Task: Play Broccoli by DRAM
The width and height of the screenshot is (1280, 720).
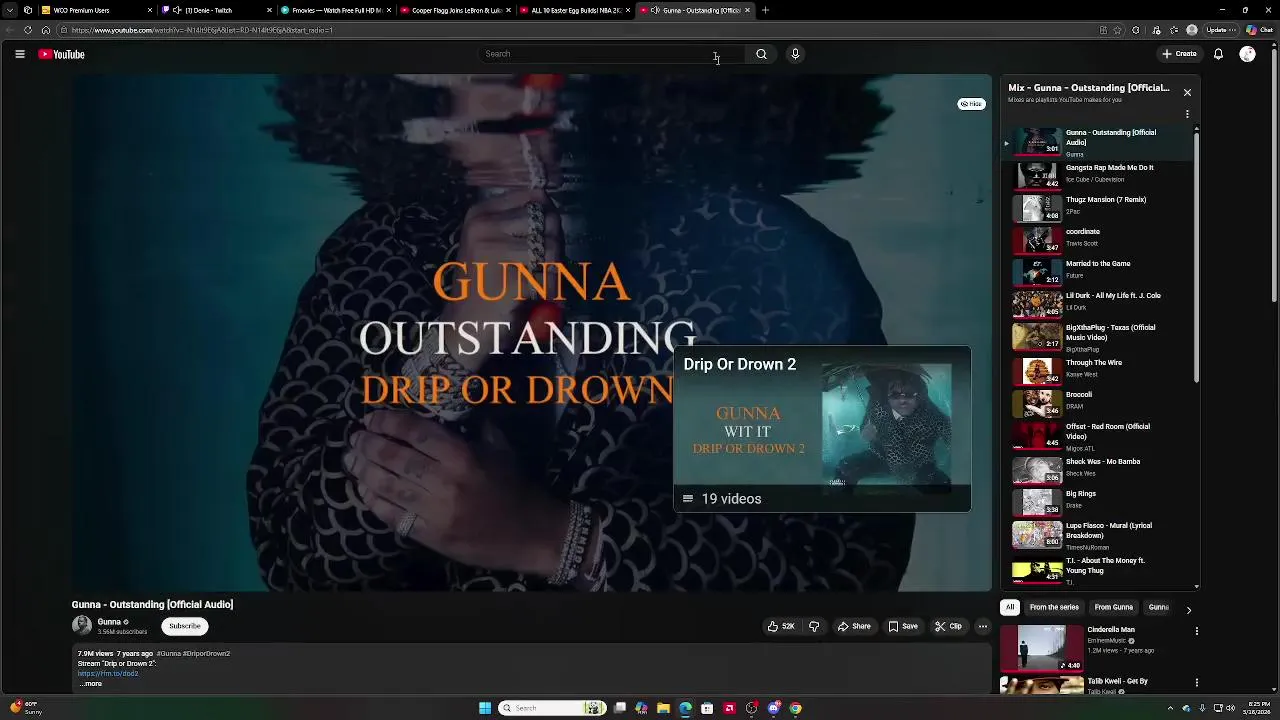Action: [x=1100, y=401]
